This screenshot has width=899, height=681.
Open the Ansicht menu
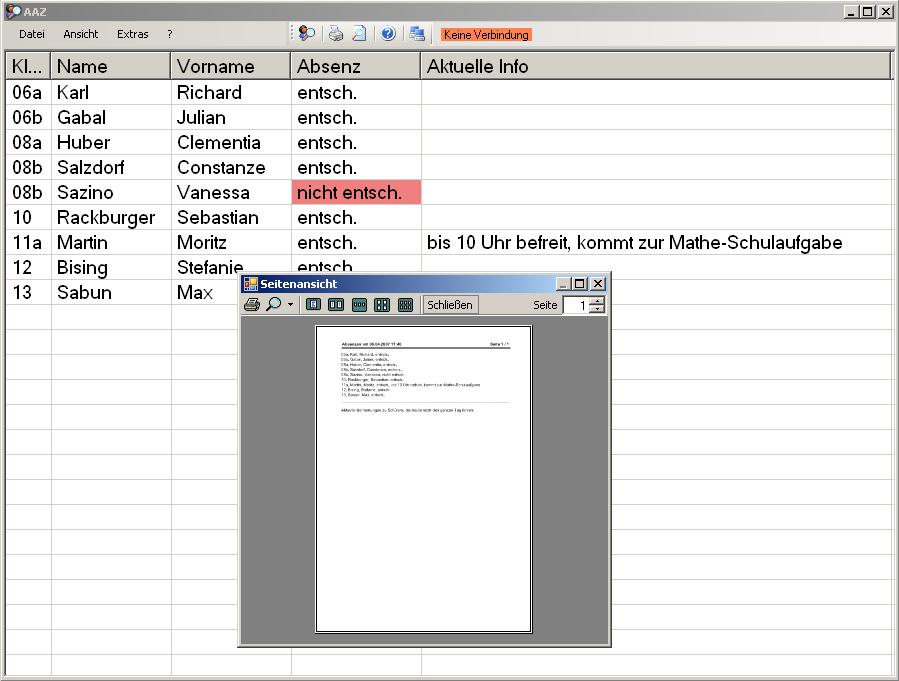[81, 34]
